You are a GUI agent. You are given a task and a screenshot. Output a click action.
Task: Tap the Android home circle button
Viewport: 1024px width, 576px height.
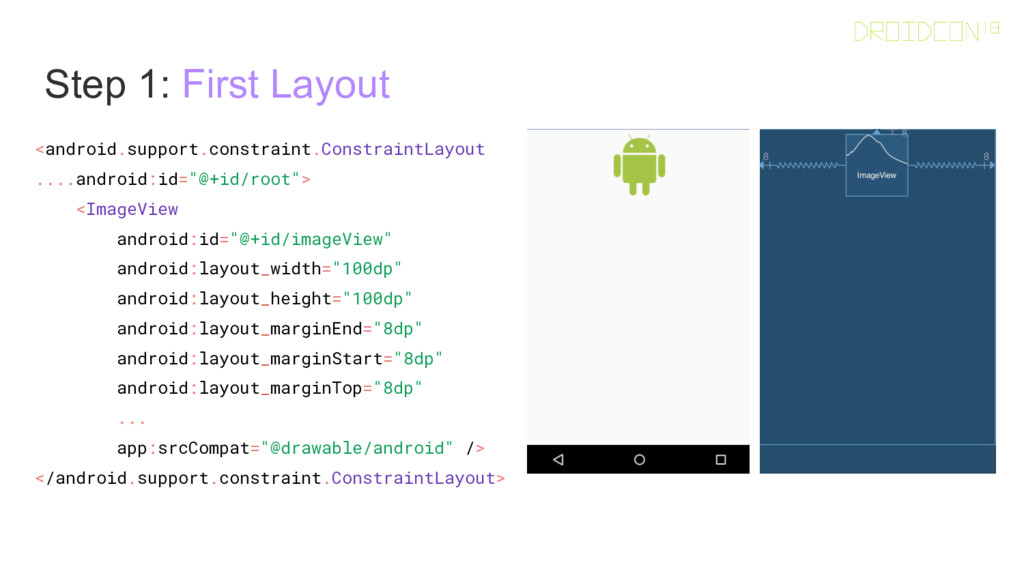click(x=639, y=460)
